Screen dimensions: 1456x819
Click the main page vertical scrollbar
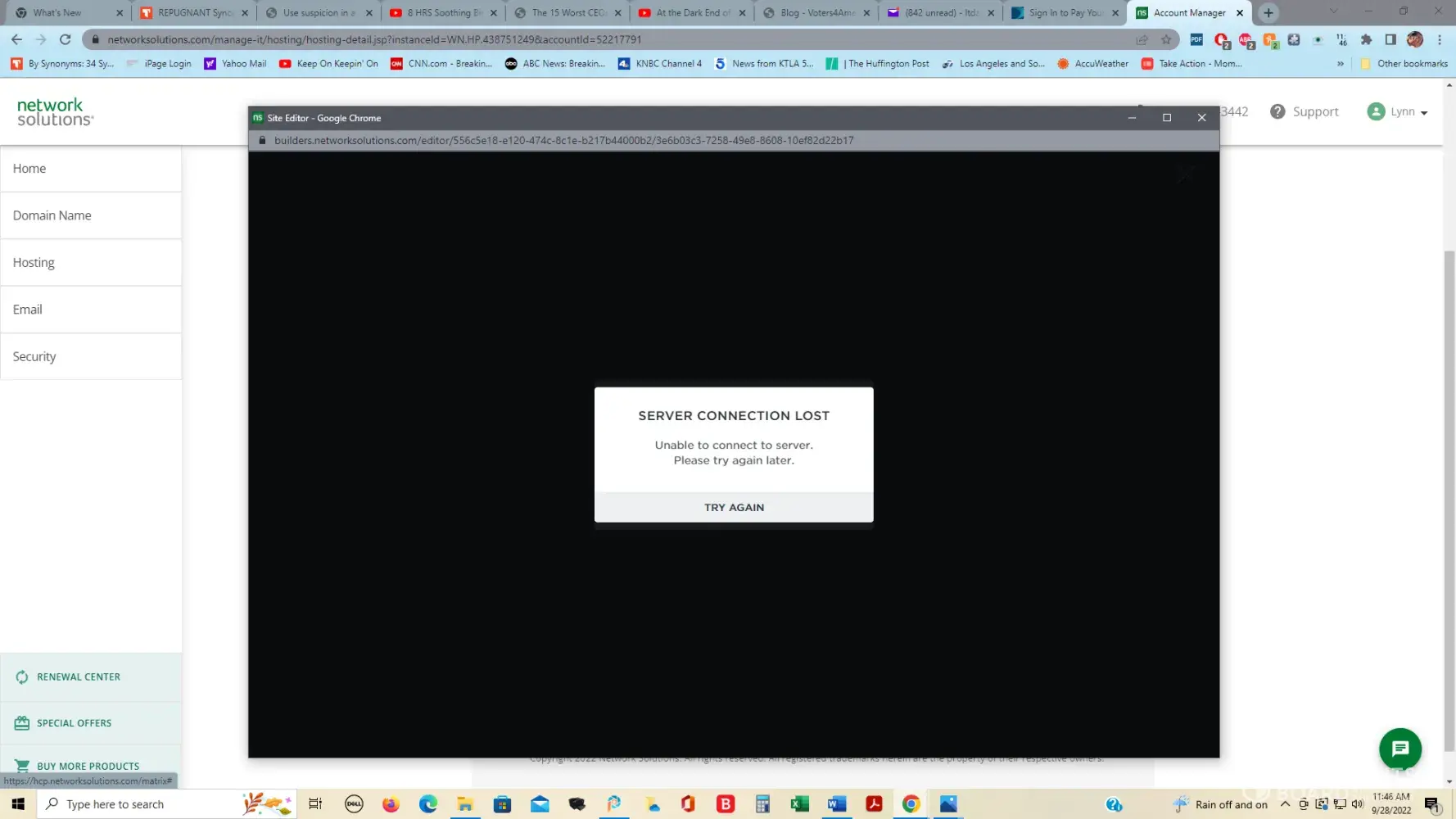(x=1449, y=491)
